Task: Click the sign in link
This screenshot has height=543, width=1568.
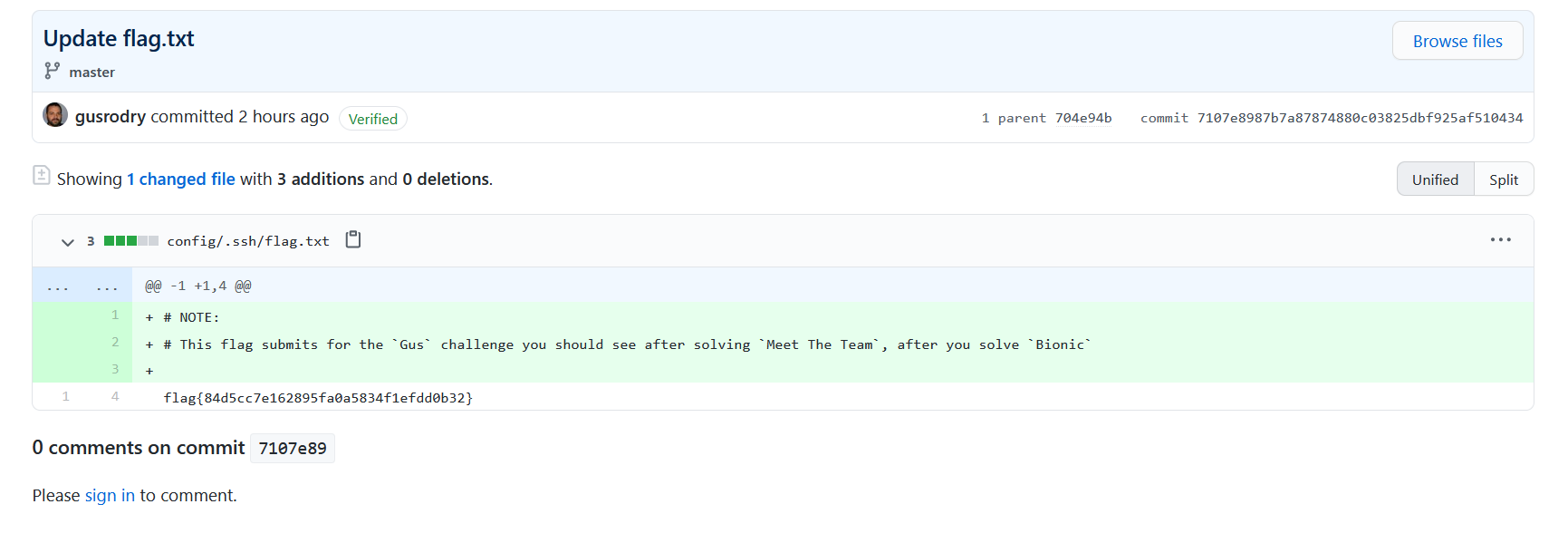Action: 110,495
